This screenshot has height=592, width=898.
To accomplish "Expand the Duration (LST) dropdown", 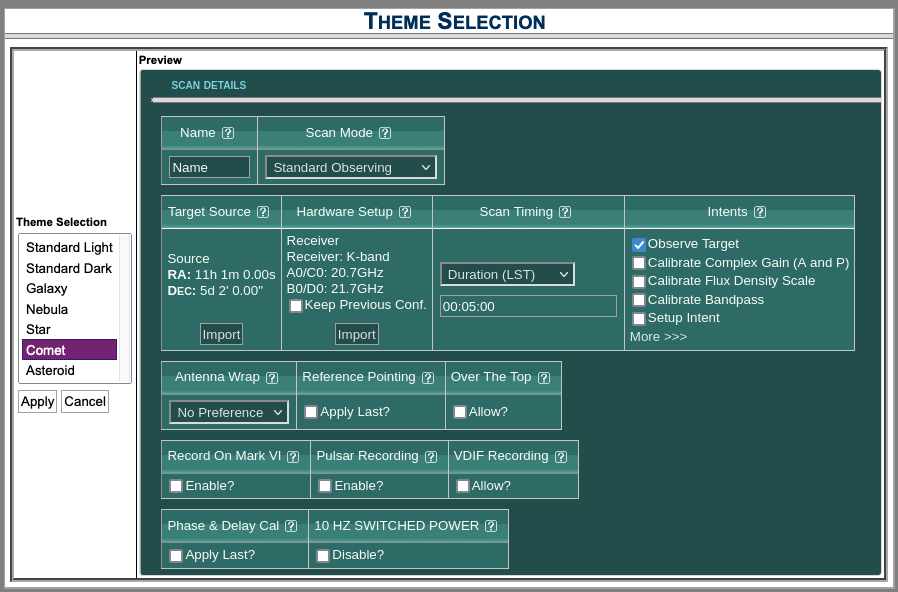I will (507, 274).
